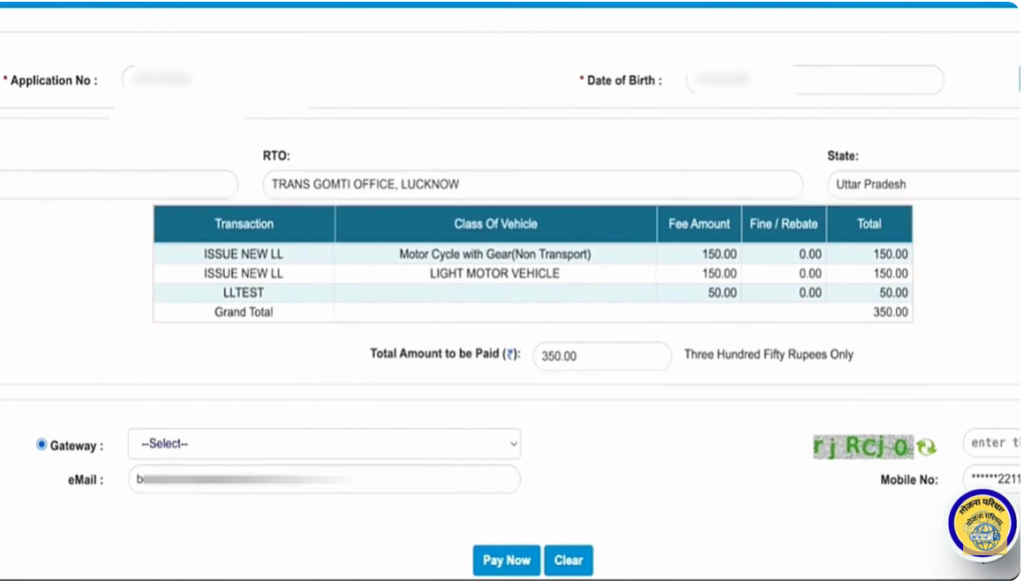Select the RTO field showing Trans Gomti Office
Viewport: 1024px width, 587px height.
532,184
